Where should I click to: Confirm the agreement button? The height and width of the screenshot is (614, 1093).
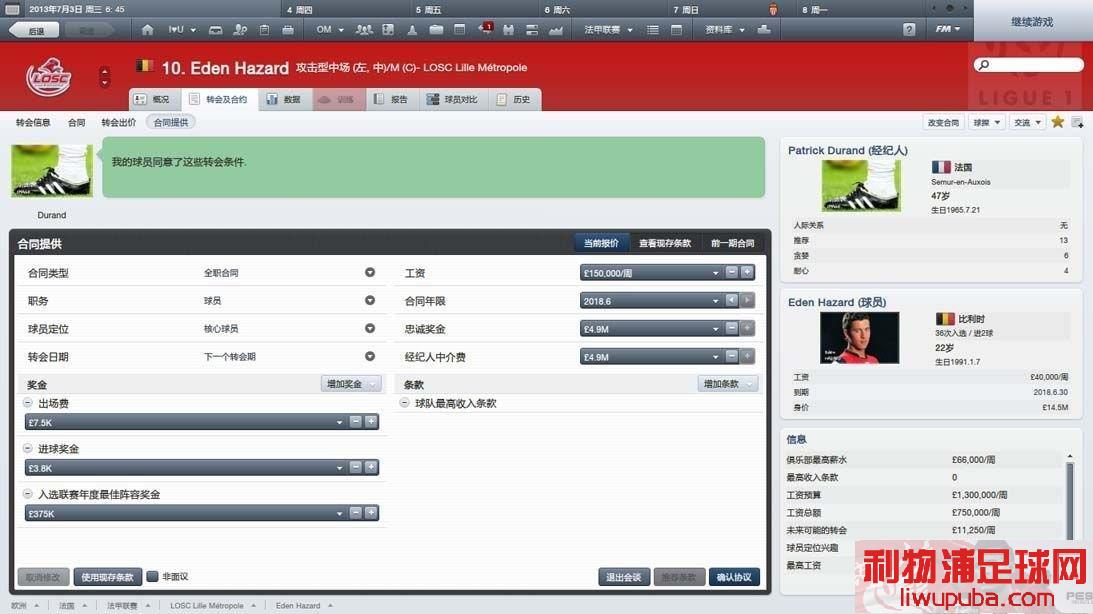pyautogui.click(x=735, y=577)
